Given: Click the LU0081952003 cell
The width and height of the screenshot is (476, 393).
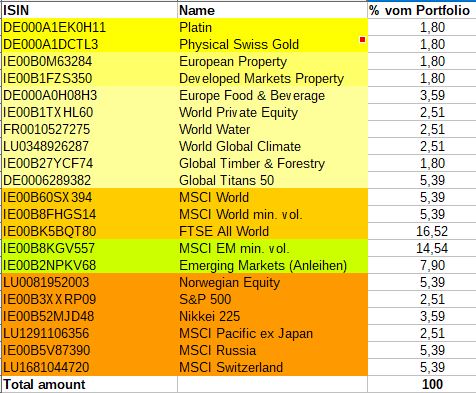Looking at the screenshot, I should [89, 282].
